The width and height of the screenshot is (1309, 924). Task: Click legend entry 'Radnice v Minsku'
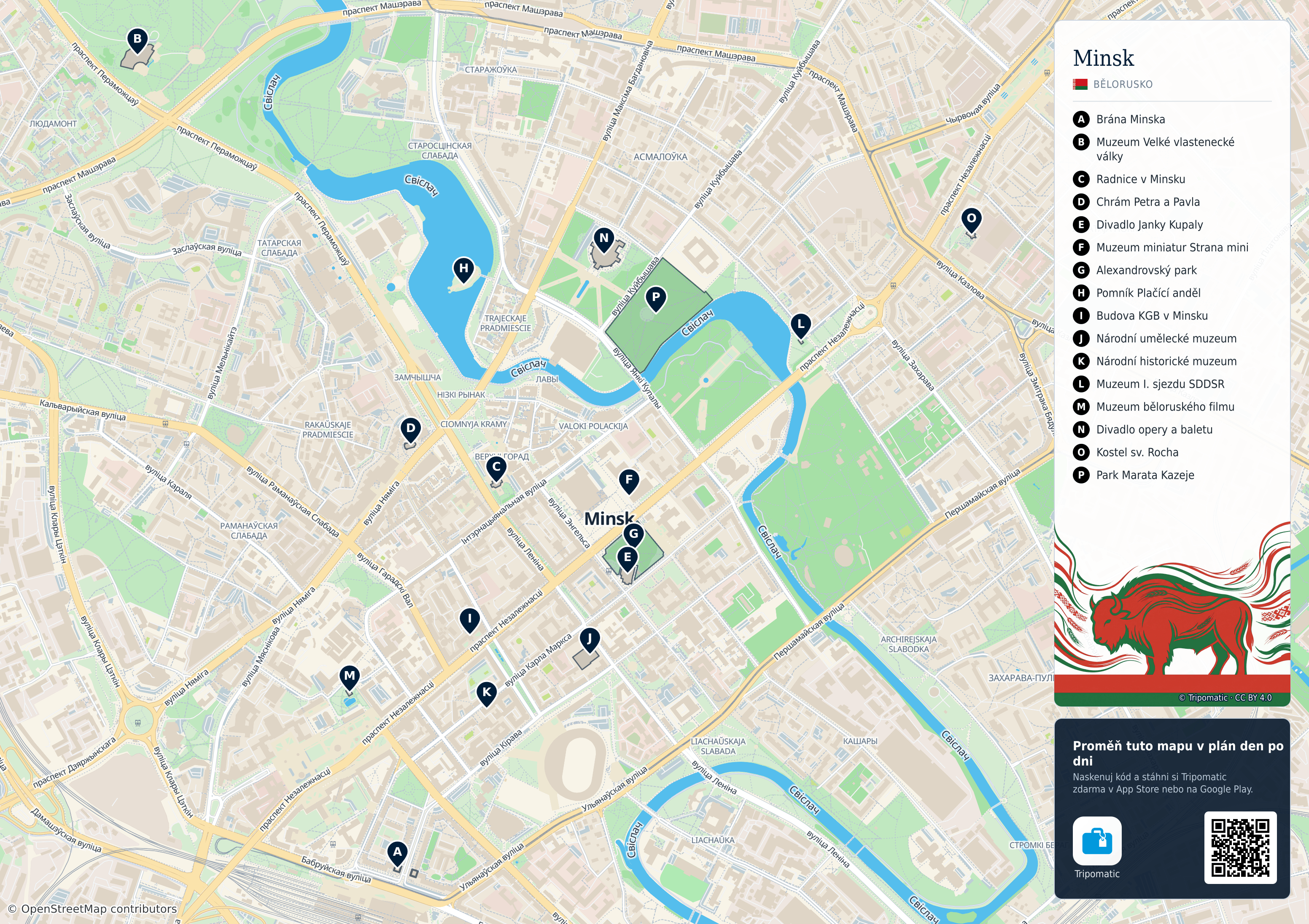click(x=1129, y=179)
